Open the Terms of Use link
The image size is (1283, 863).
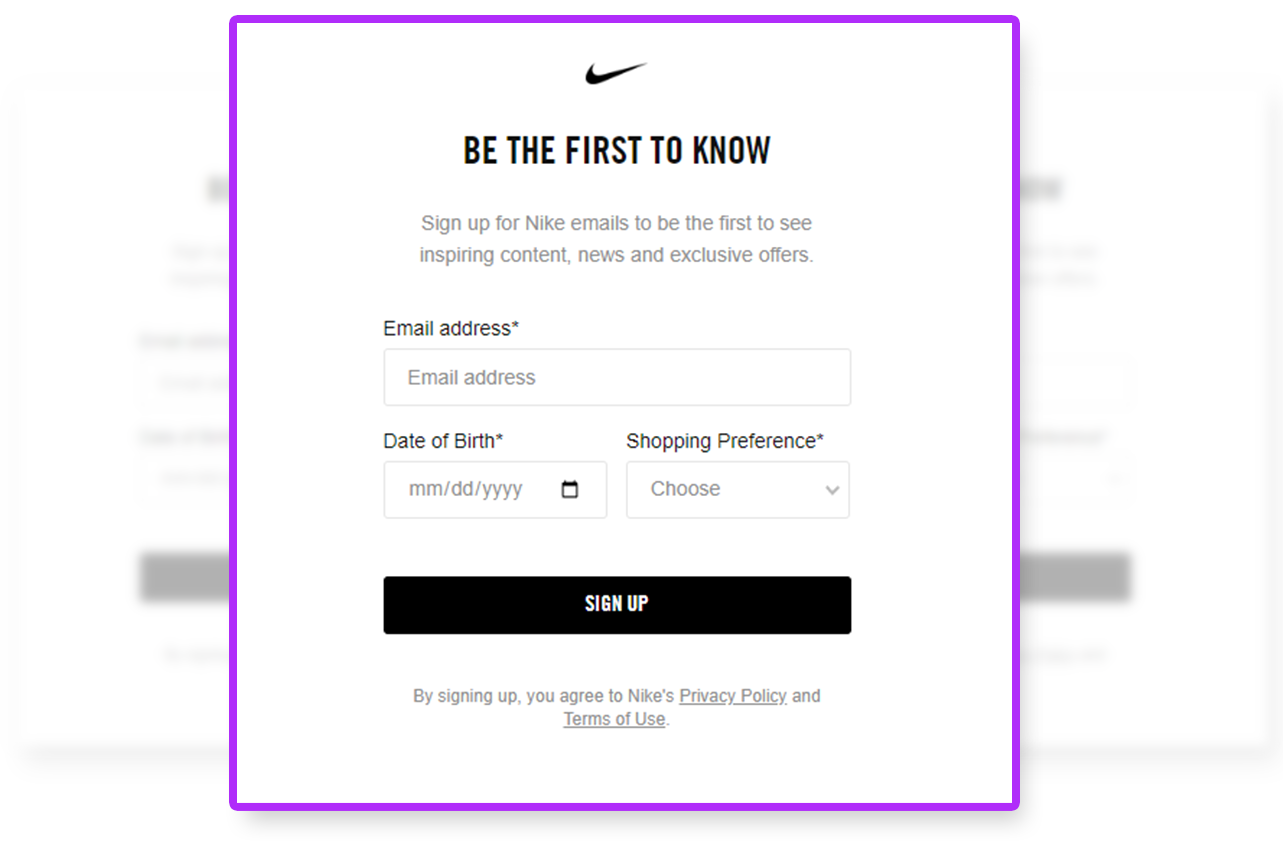pyautogui.click(x=614, y=719)
